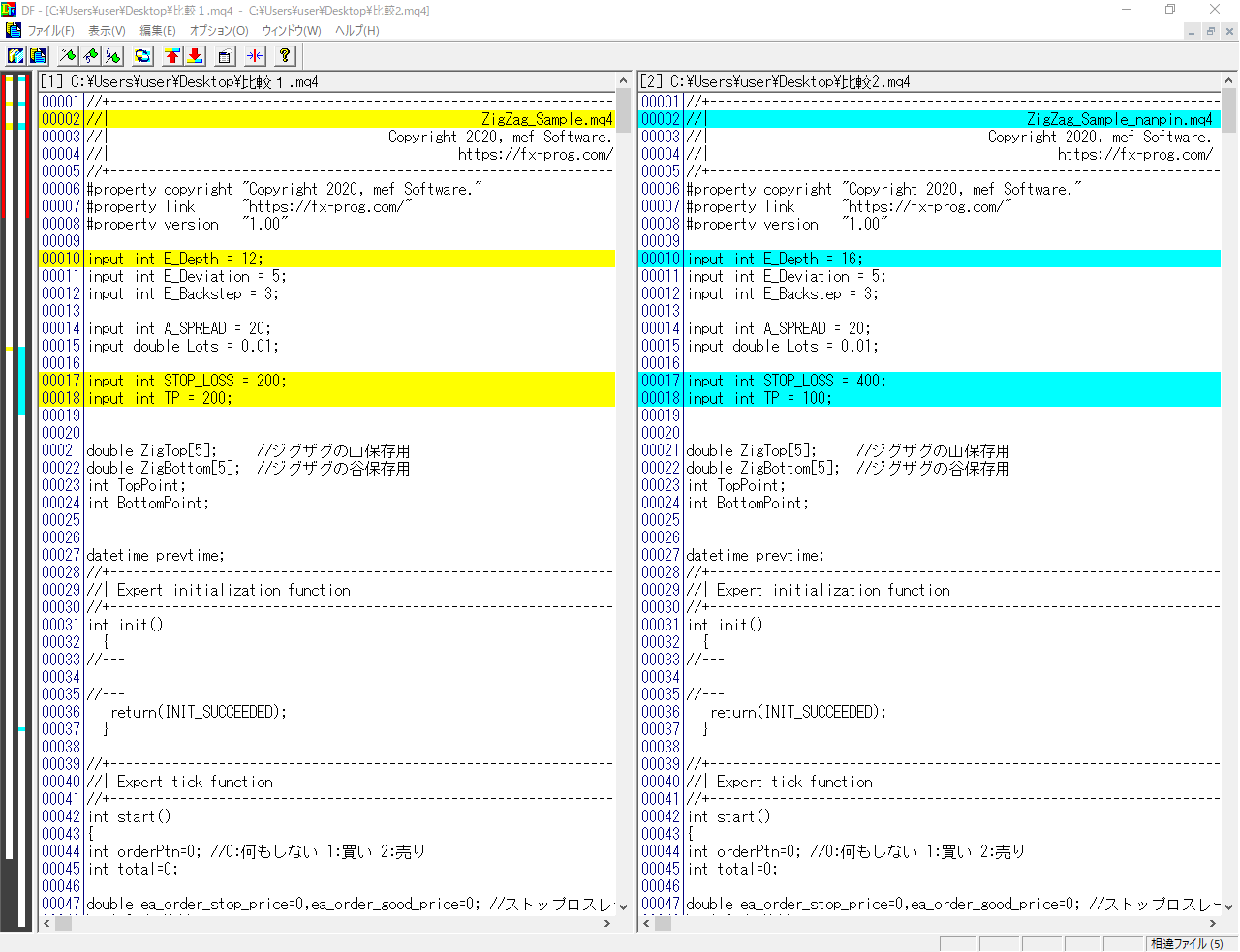
Task: Click the blue arrows with red line icon
Action: click(x=255, y=56)
